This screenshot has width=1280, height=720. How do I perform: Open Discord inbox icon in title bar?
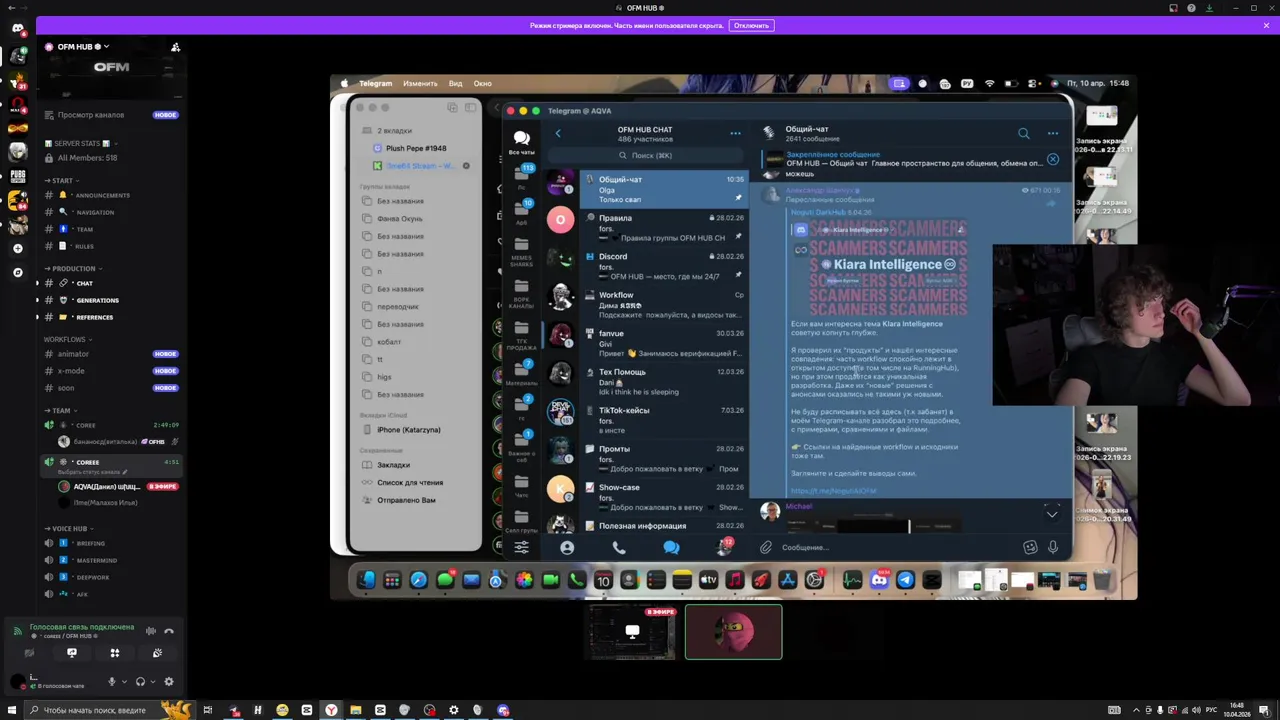click(1173, 8)
